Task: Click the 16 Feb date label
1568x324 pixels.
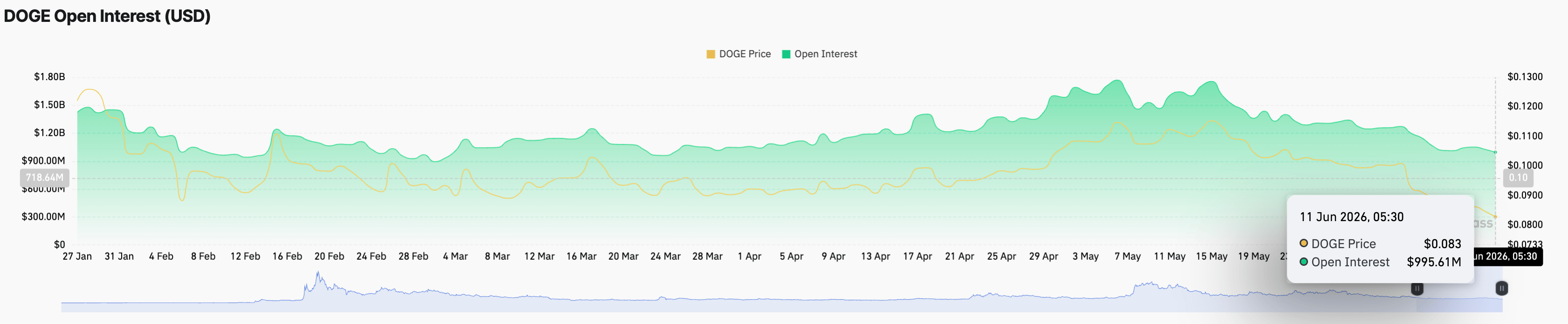Action: point(287,256)
